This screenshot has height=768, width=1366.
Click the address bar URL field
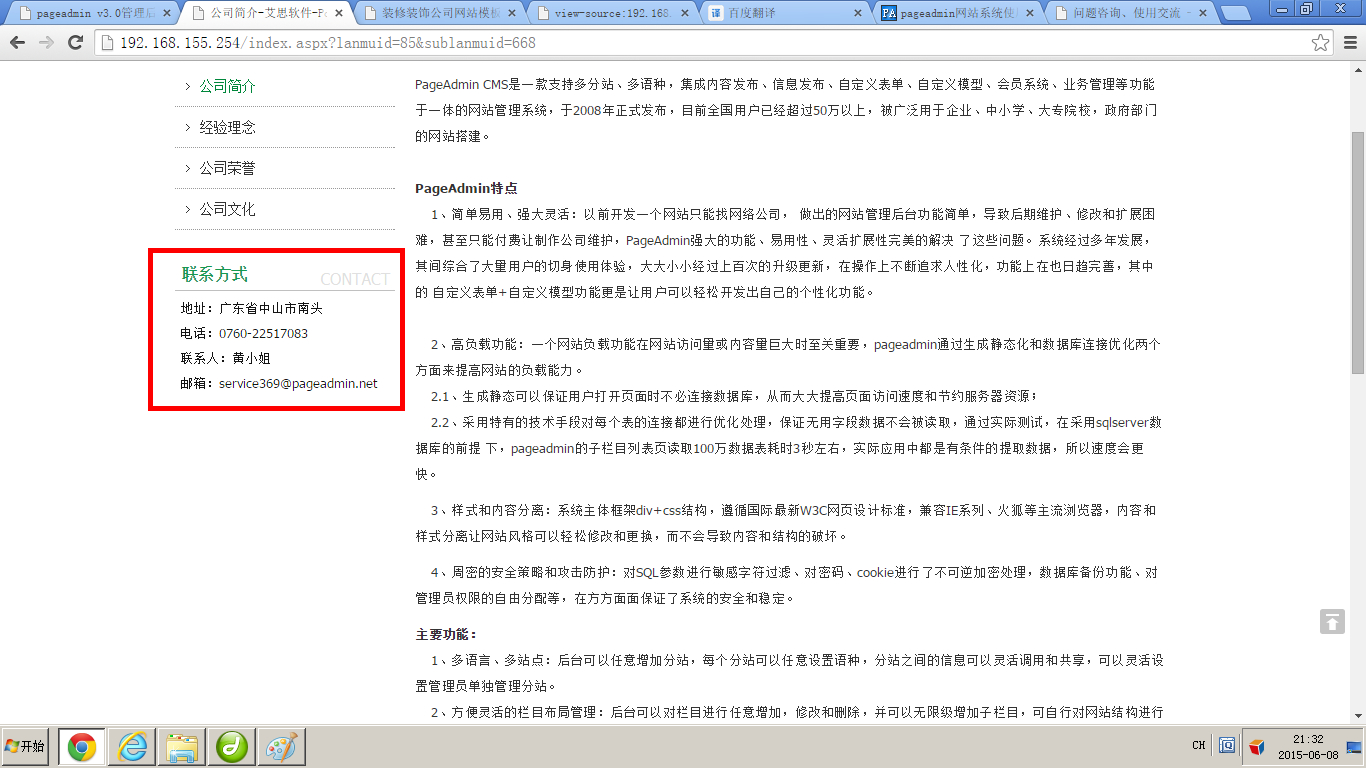tap(700, 43)
